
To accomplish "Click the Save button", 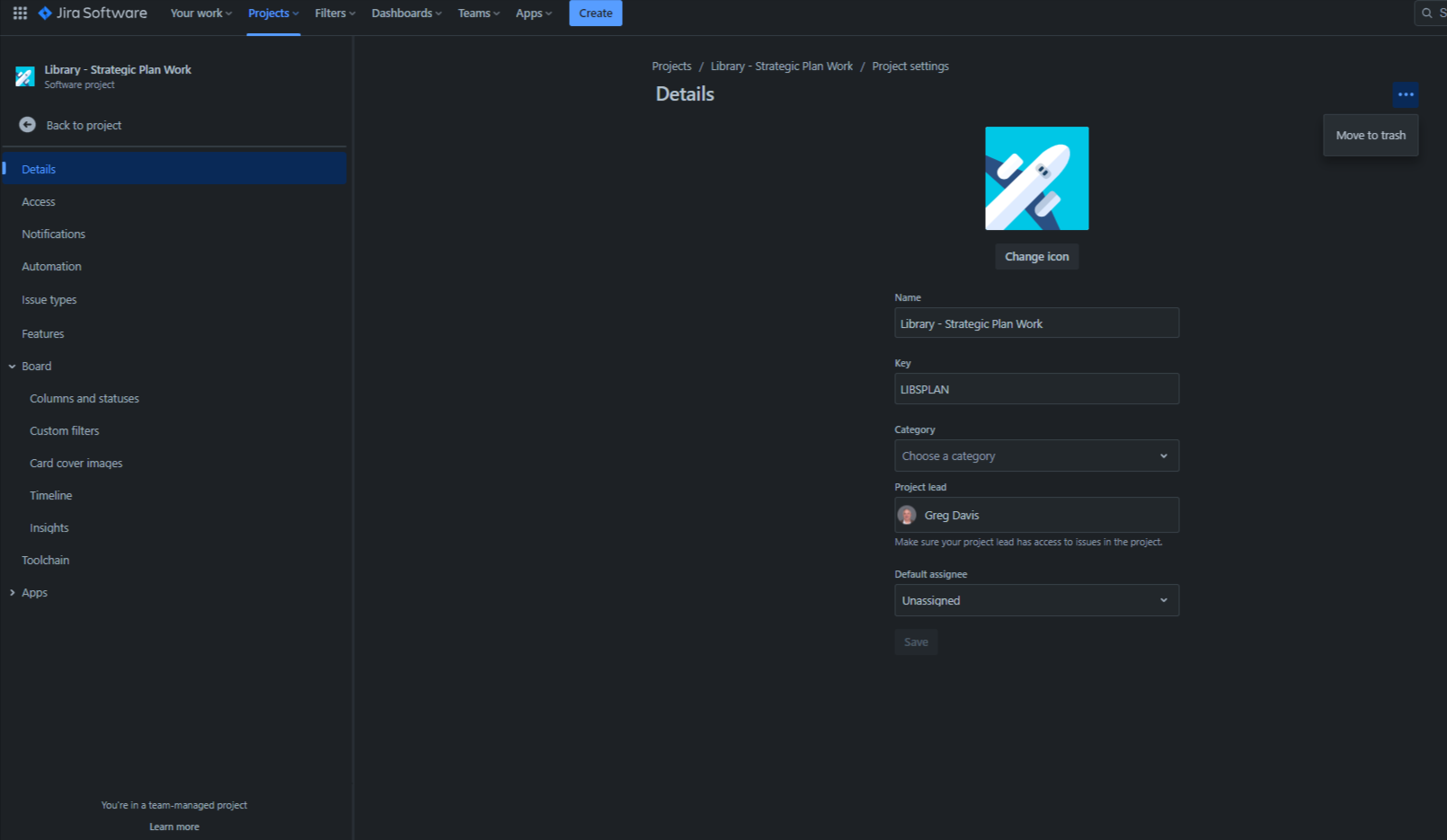I will [x=916, y=641].
